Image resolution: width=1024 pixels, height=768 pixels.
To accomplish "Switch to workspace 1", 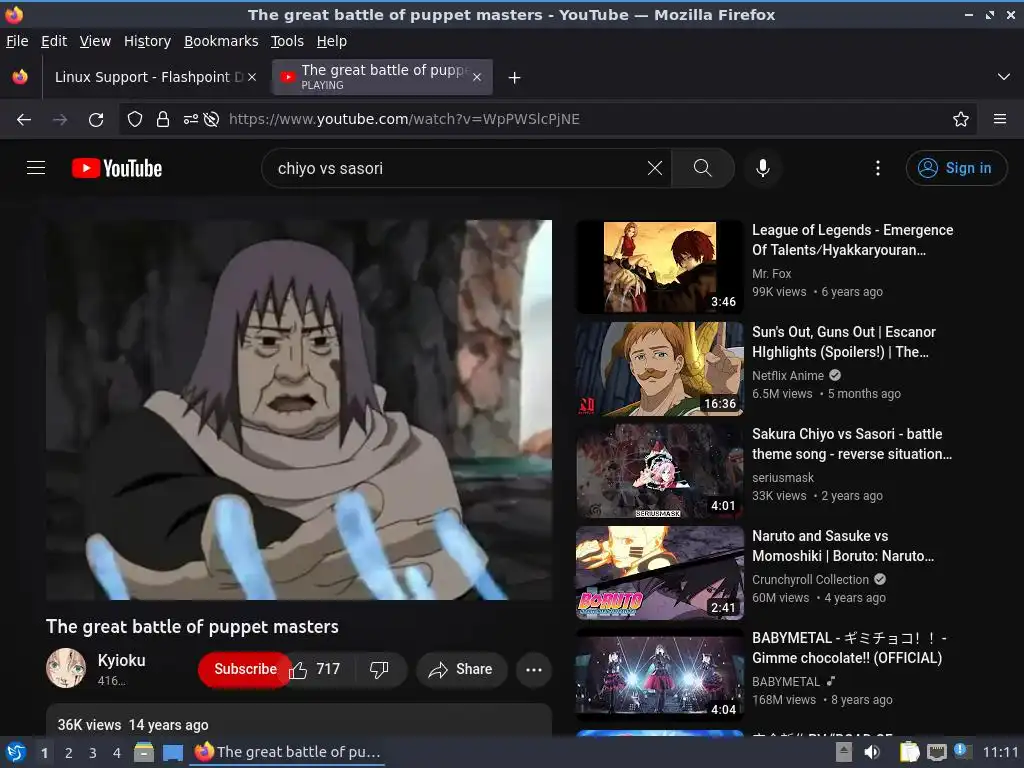I will tap(44, 753).
